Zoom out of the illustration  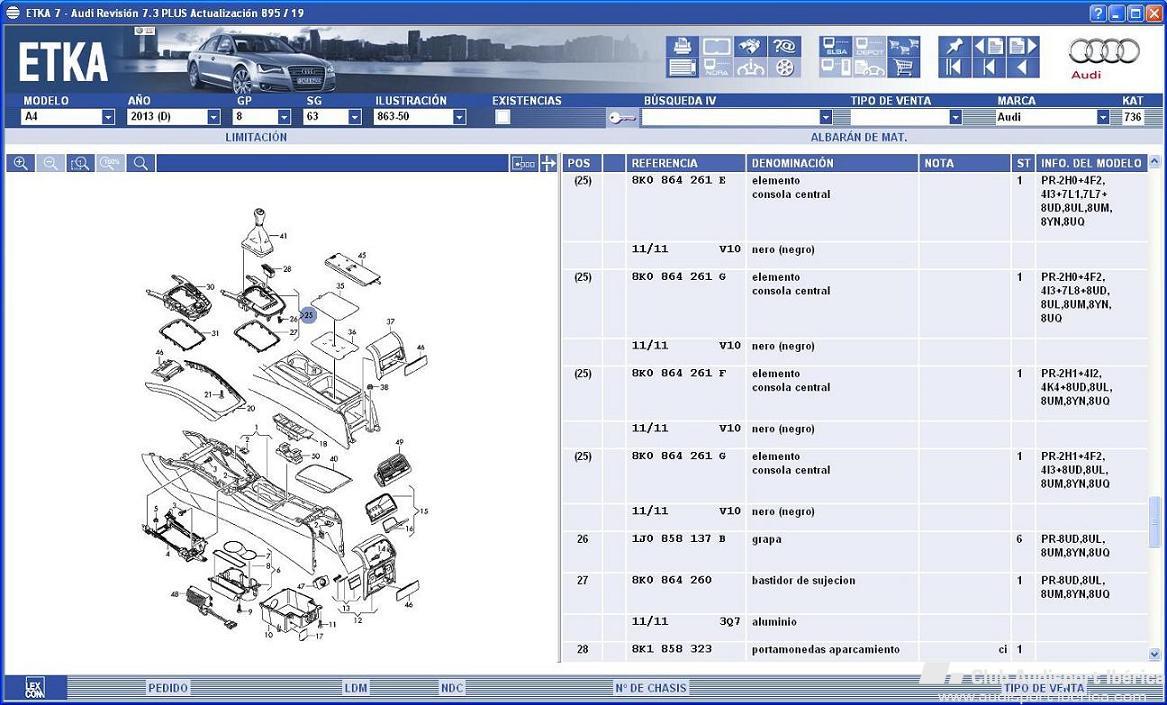tap(51, 163)
